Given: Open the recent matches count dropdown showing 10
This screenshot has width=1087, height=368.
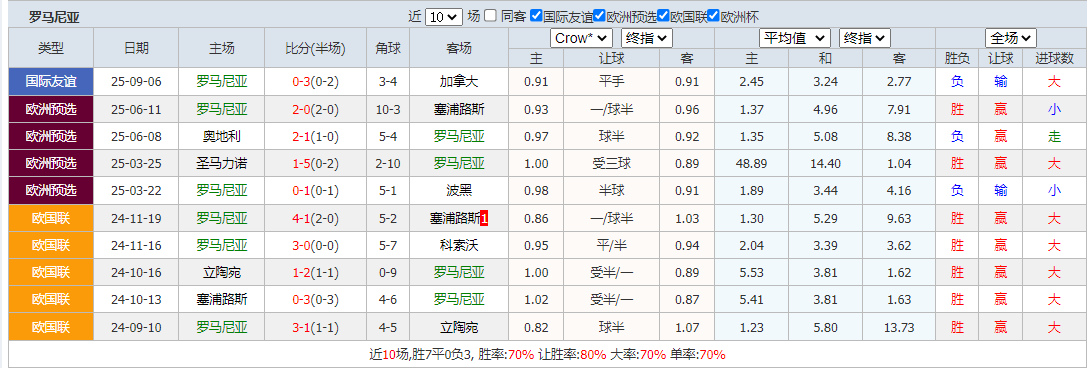Looking at the screenshot, I should (x=443, y=17).
